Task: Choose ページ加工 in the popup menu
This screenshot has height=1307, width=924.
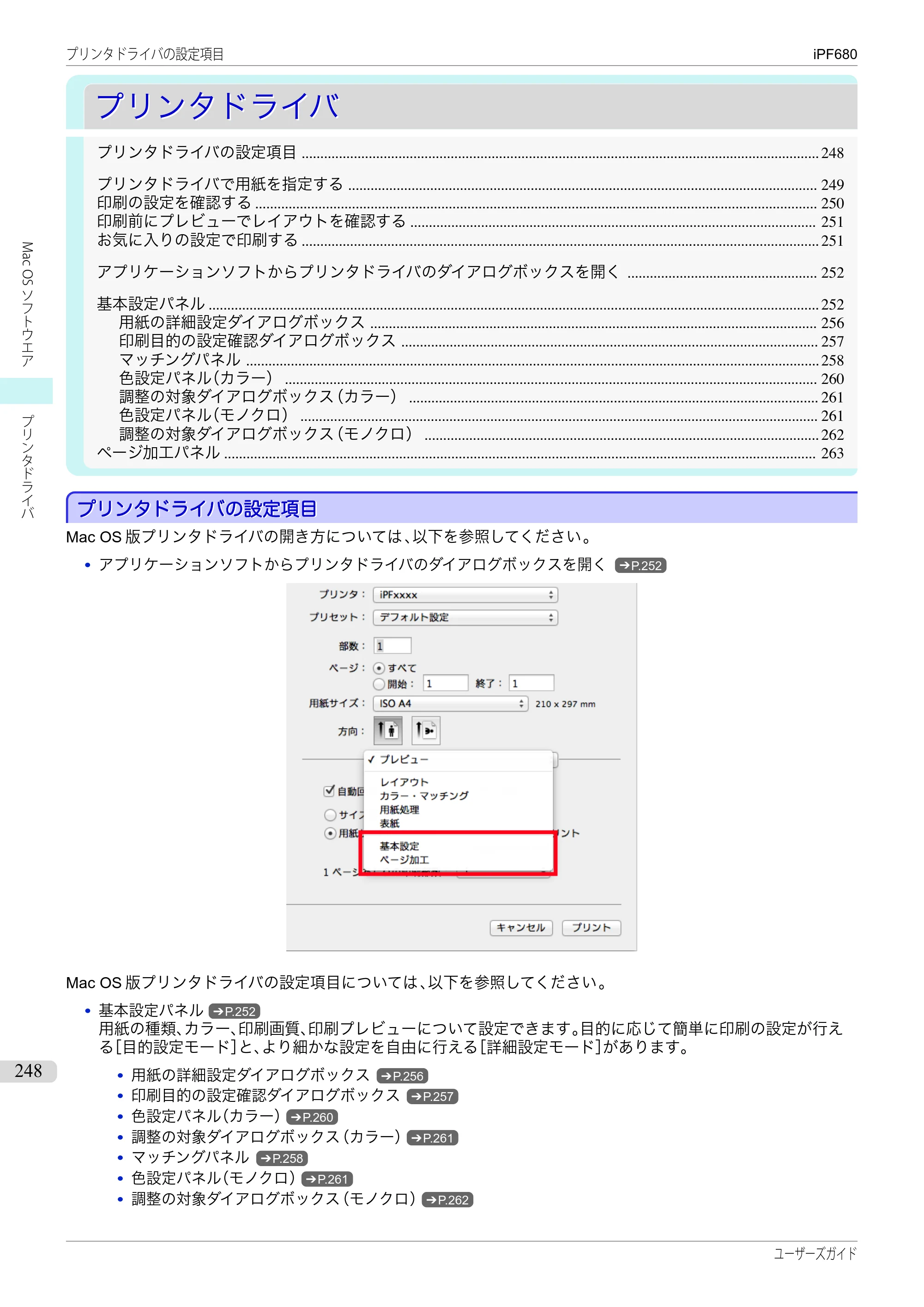Action: click(x=459, y=860)
